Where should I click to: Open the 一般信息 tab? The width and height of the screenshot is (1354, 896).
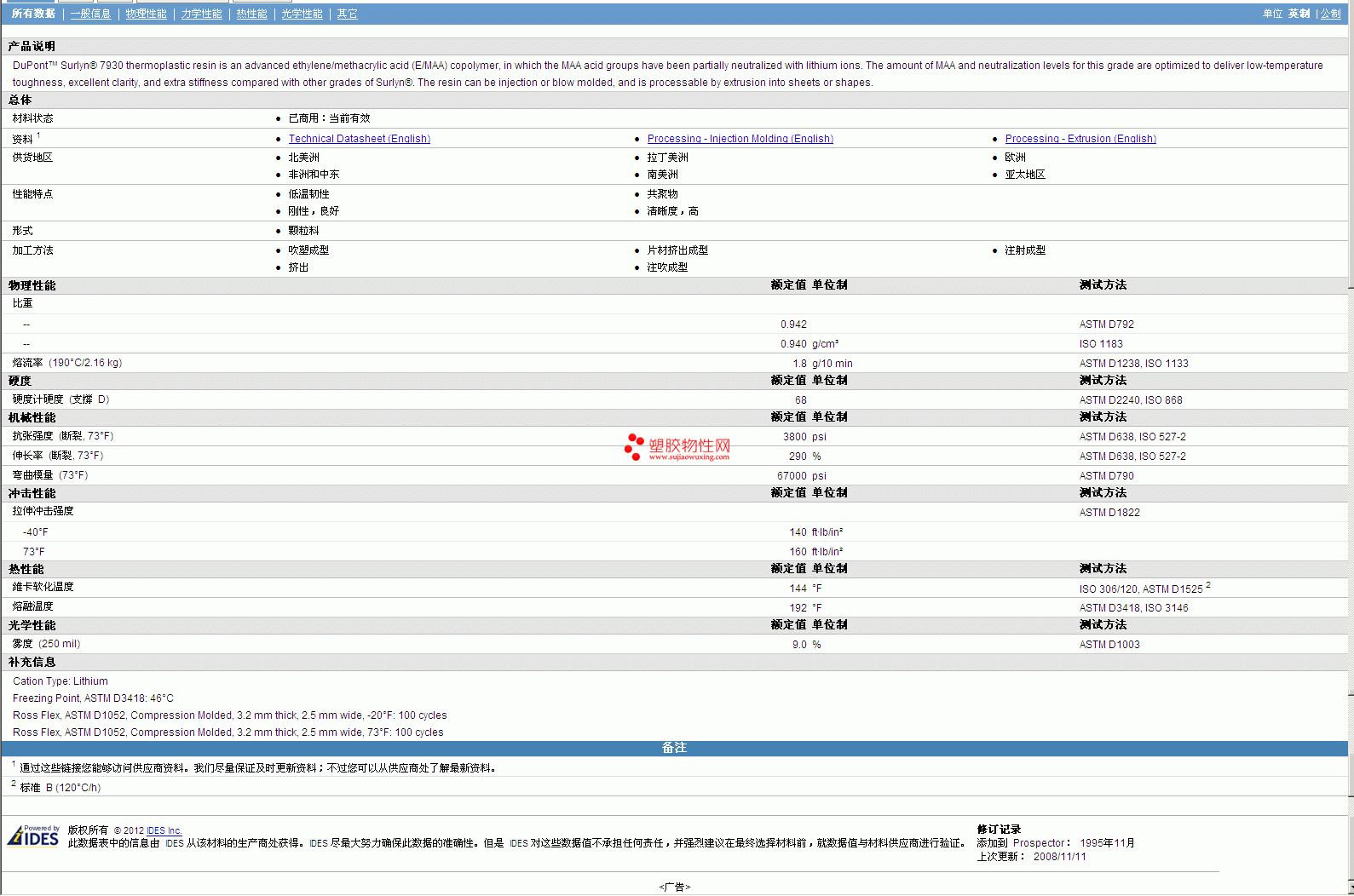point(90,14)
